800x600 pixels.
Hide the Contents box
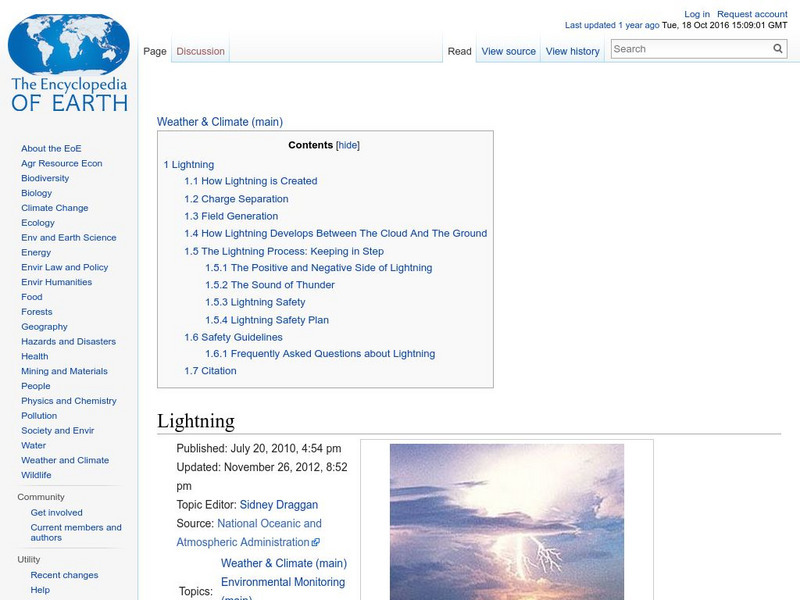tap(347, 144)
